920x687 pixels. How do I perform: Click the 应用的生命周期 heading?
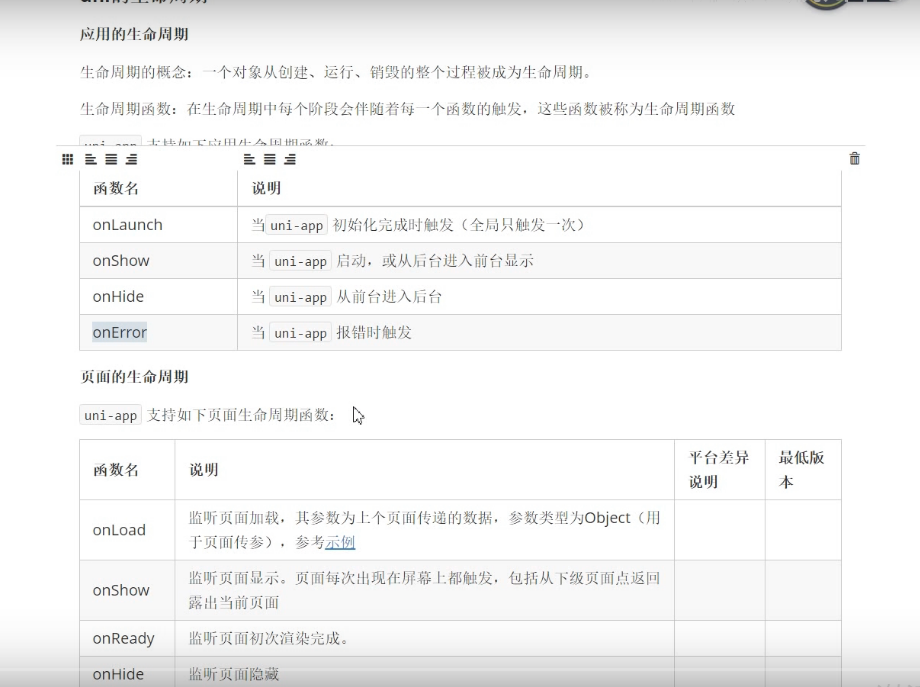(134, 35)
